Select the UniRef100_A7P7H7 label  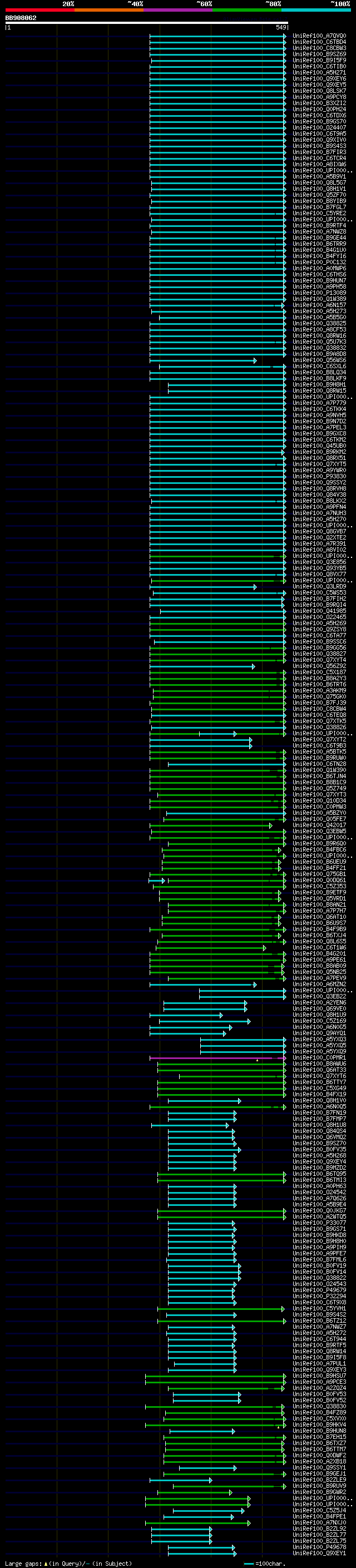click(x=319, y=911)
